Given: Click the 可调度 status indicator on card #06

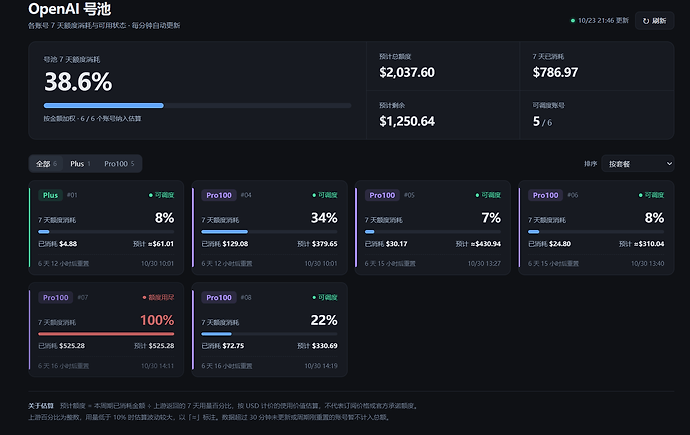Looking at the screenshot, I should pos(651,195).
